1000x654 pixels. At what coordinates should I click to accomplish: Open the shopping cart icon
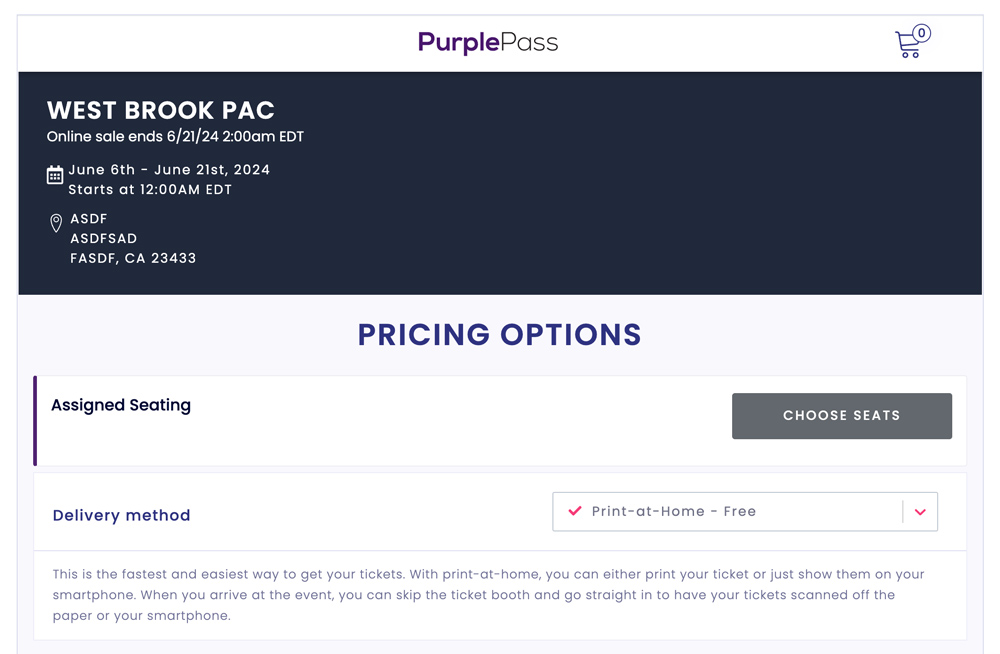click(x=907, y=44)
